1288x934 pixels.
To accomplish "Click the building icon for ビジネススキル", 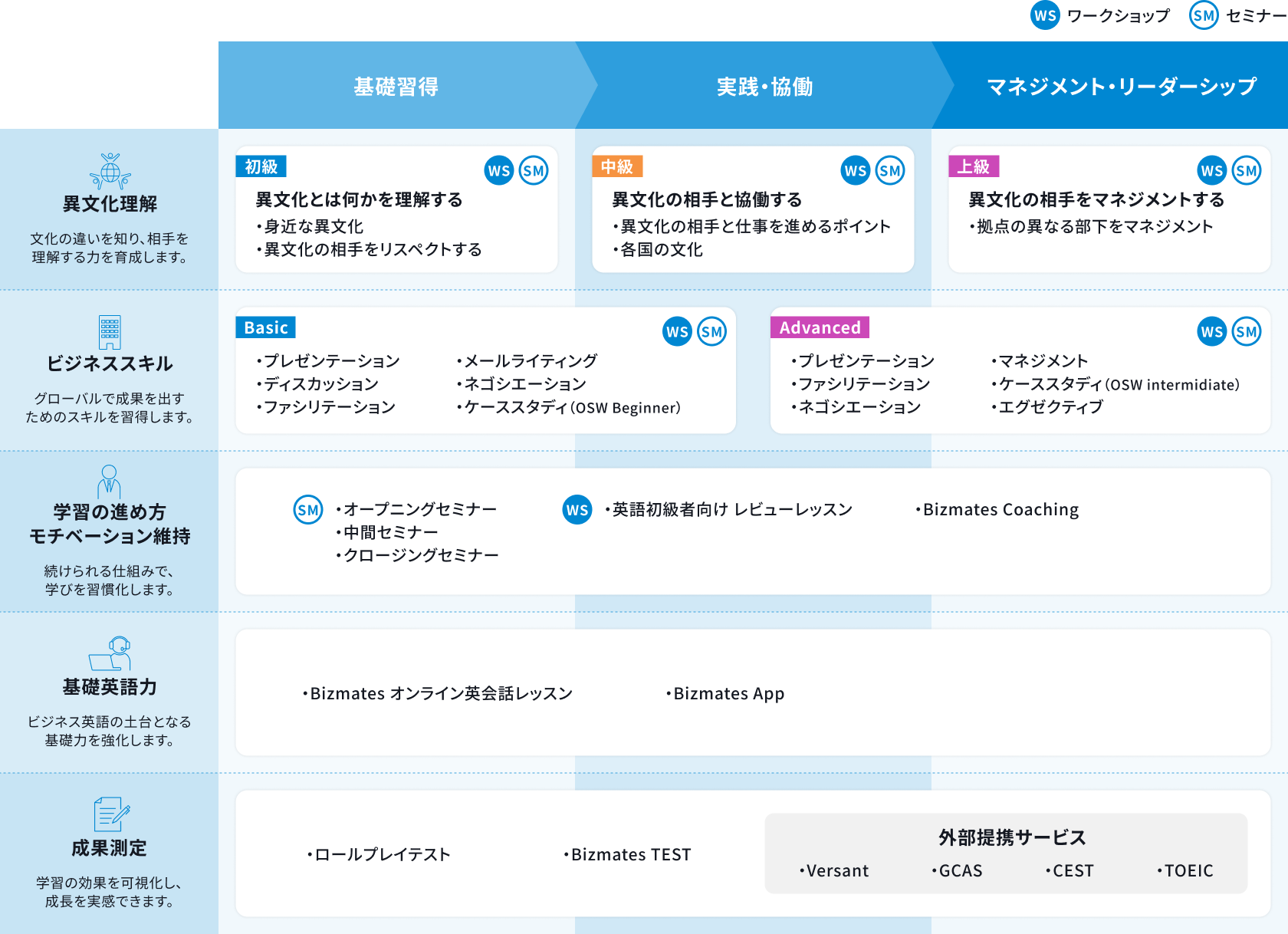I will tap(110, 333).
